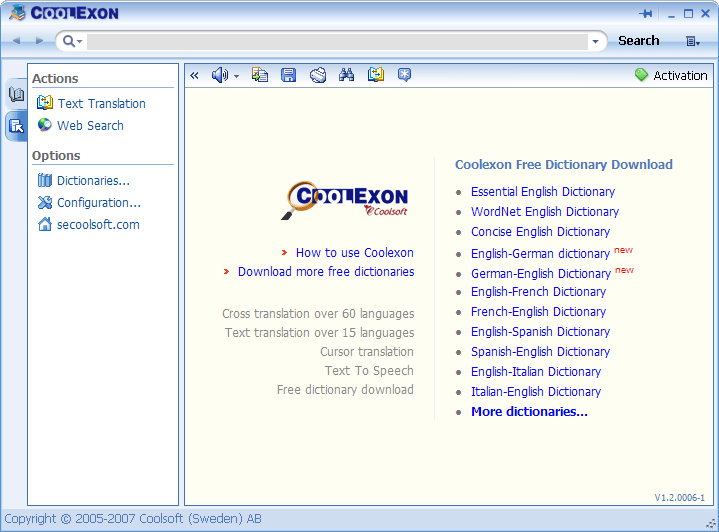Click the Copyright Coolsoft status bar text
This screenshot has width=719, height=532.
click(x=133, y=519)
